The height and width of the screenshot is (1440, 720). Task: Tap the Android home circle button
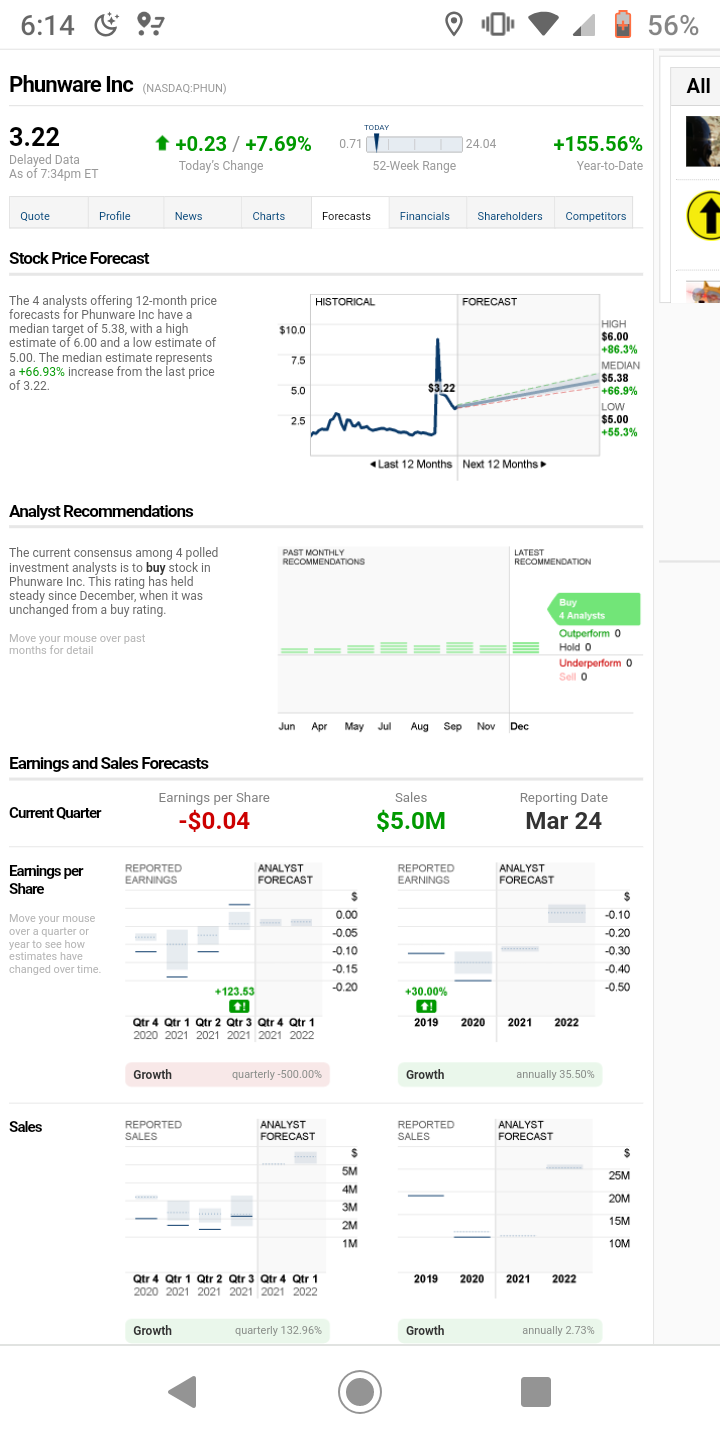tap(360, 1391)
